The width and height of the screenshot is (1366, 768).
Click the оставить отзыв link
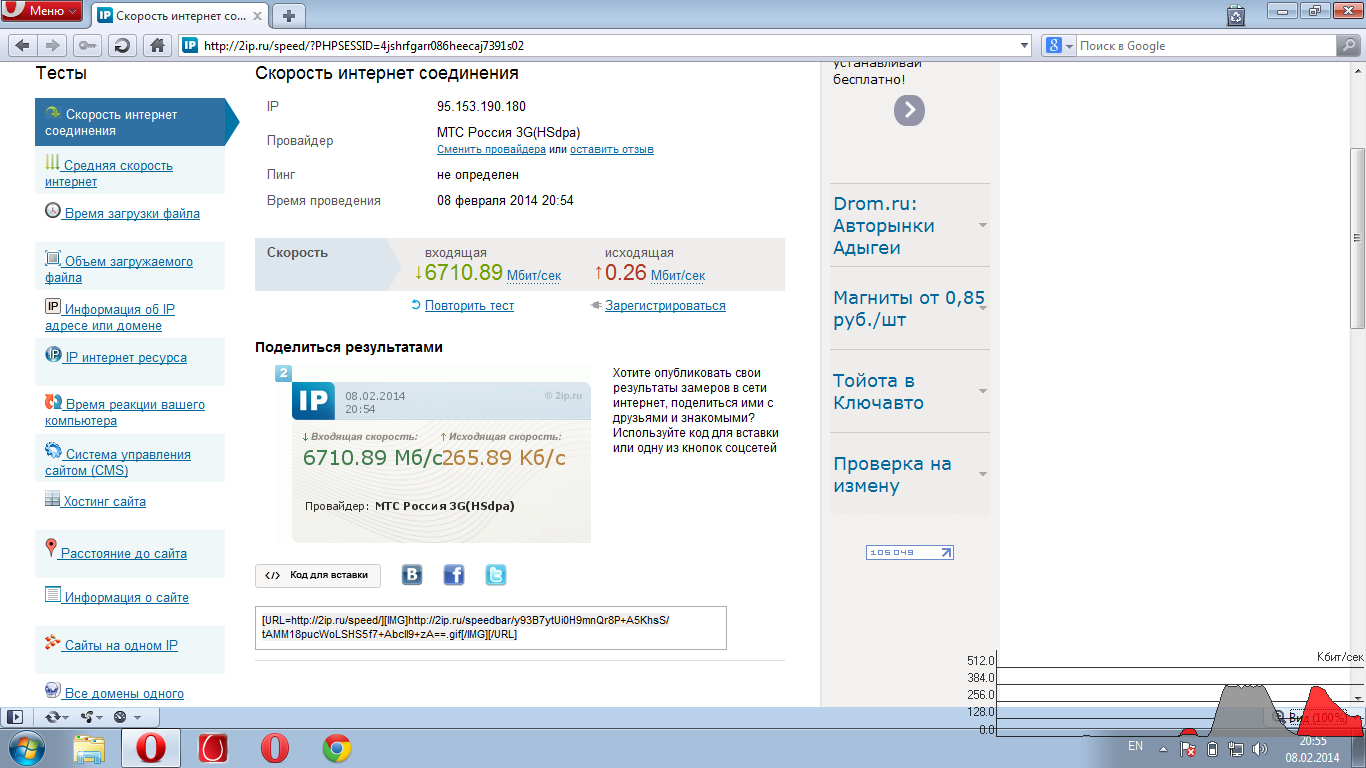pos(612,149)
